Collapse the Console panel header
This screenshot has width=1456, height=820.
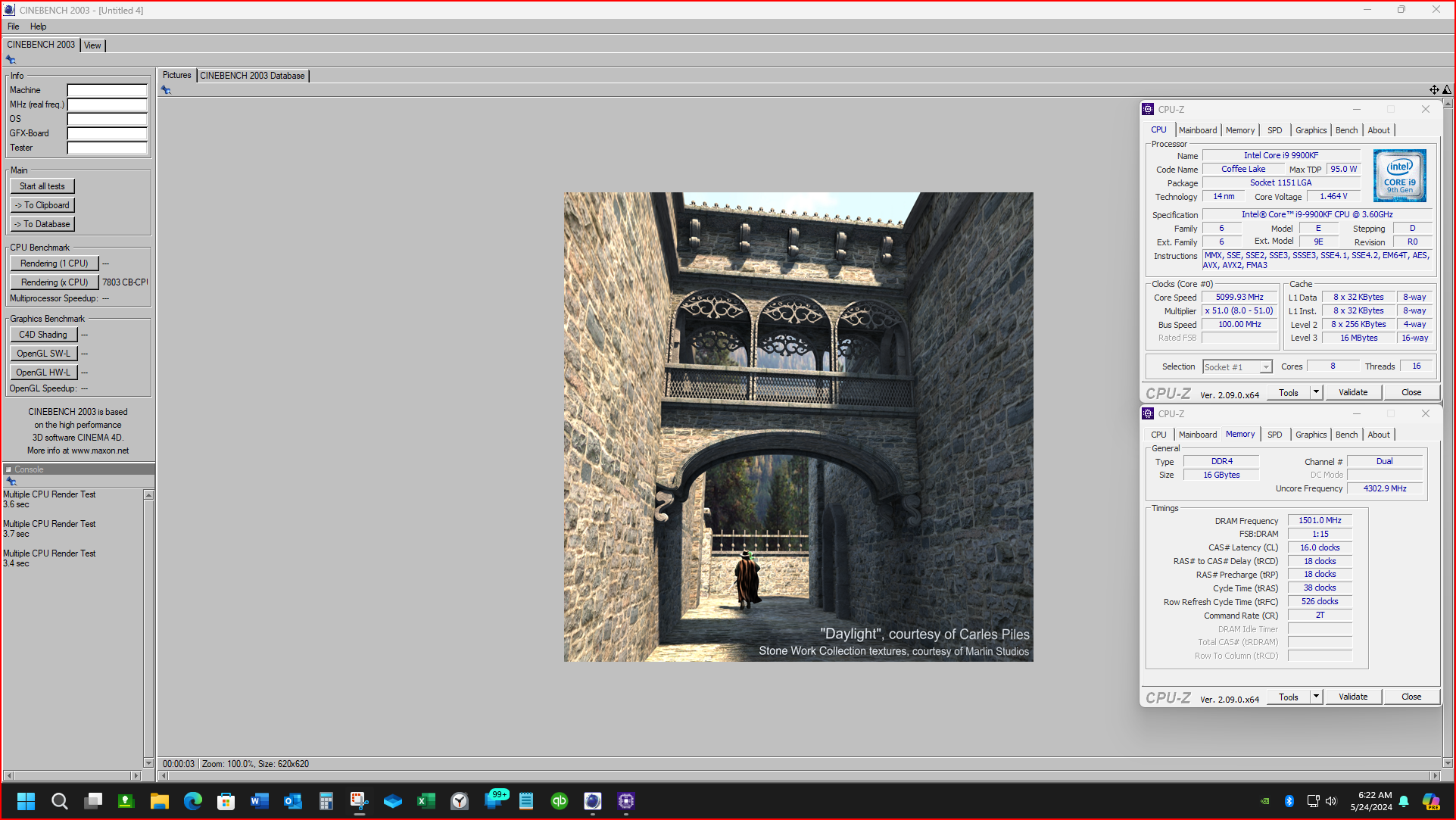[8, 469]
